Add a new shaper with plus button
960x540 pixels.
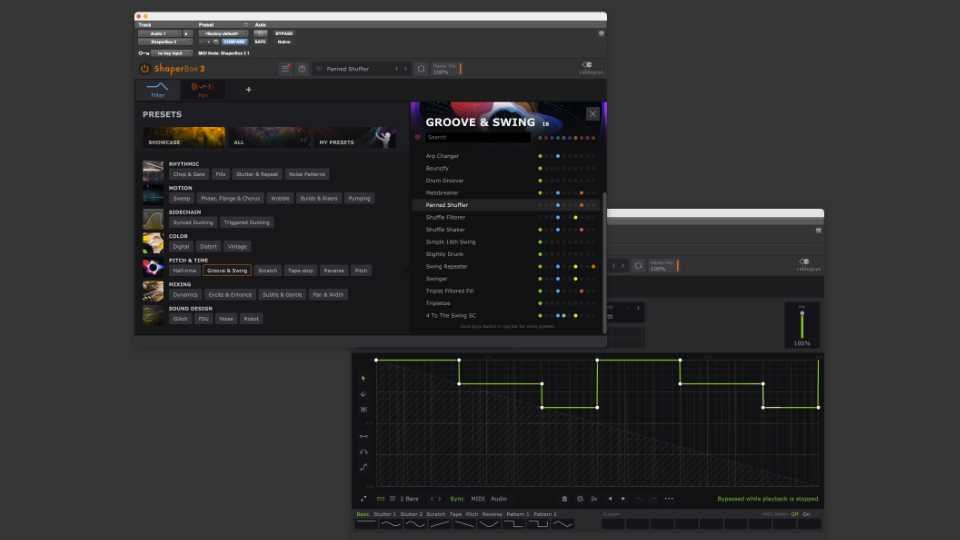(x=249, y=90)
